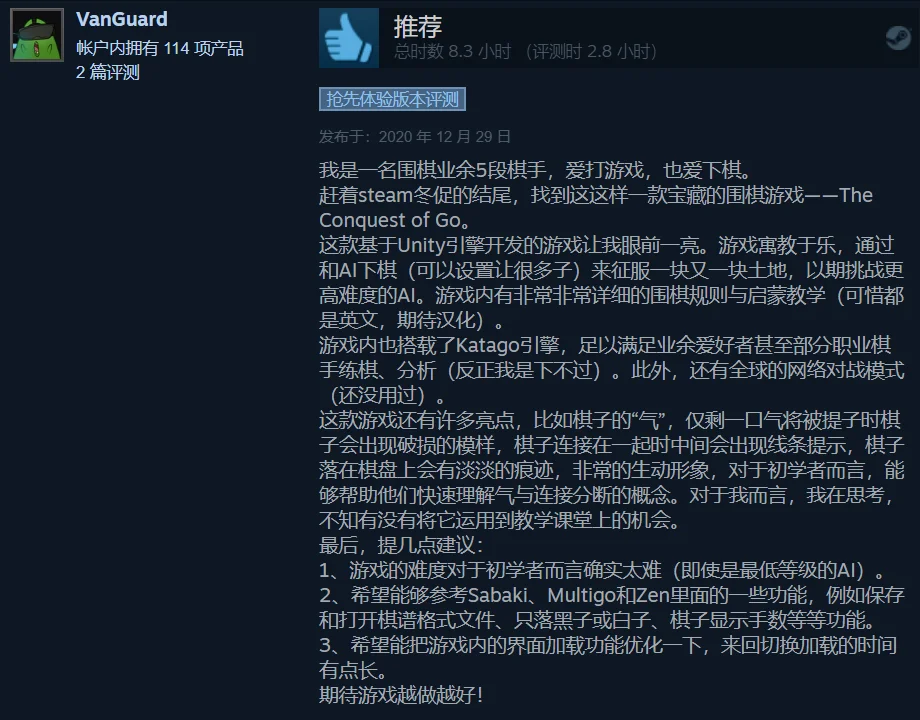Select the paragraph mentioning Katago engine
920x720 pixels.
click(x=612, y=370)
